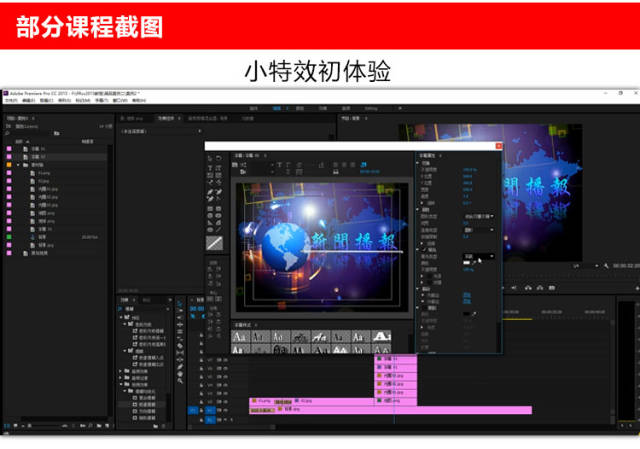
Task: Select the 颜色 workspace tab
Action: tap(300, 109)
